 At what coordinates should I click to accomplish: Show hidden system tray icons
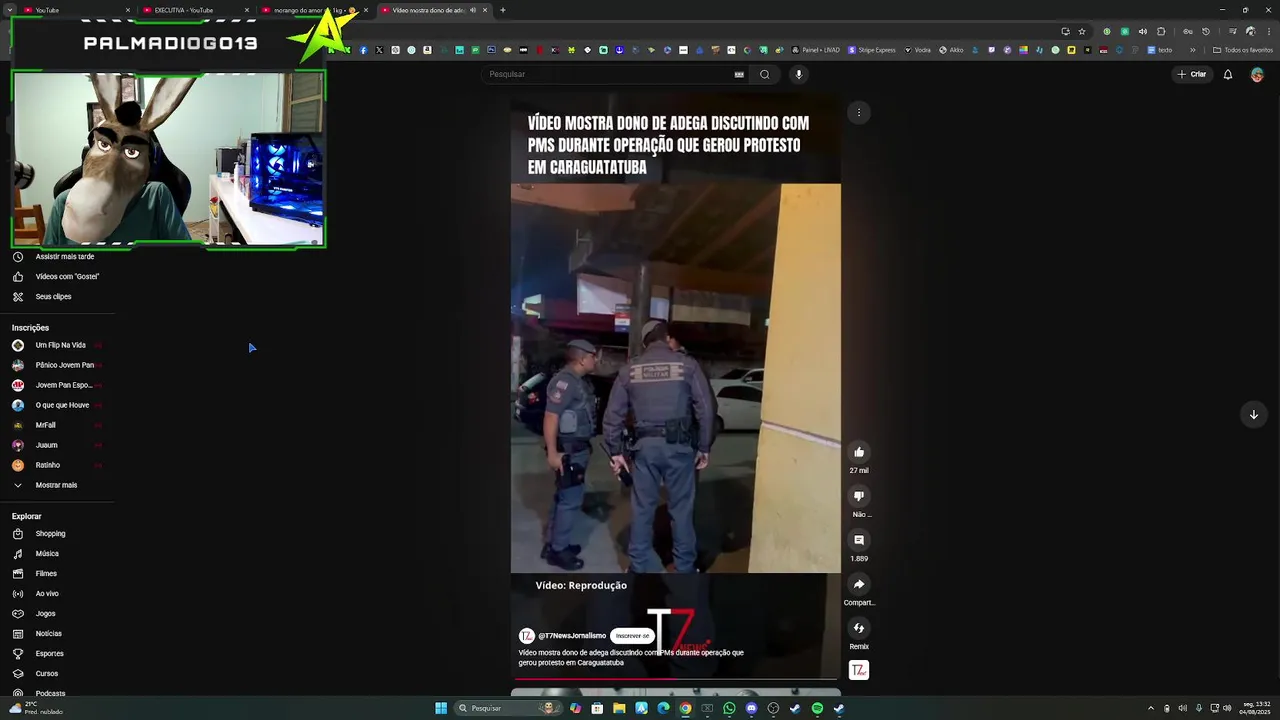click(x=1150, y=708)
